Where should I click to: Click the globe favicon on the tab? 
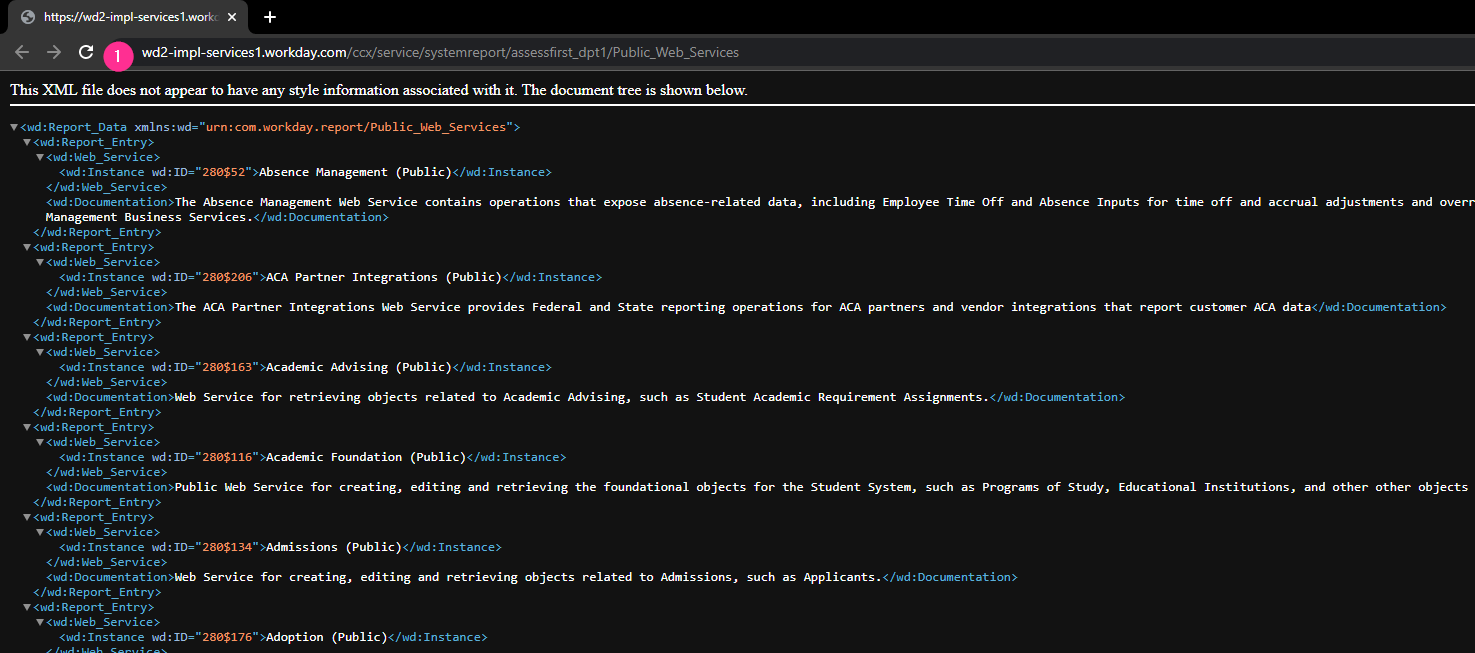click(27, 17)
